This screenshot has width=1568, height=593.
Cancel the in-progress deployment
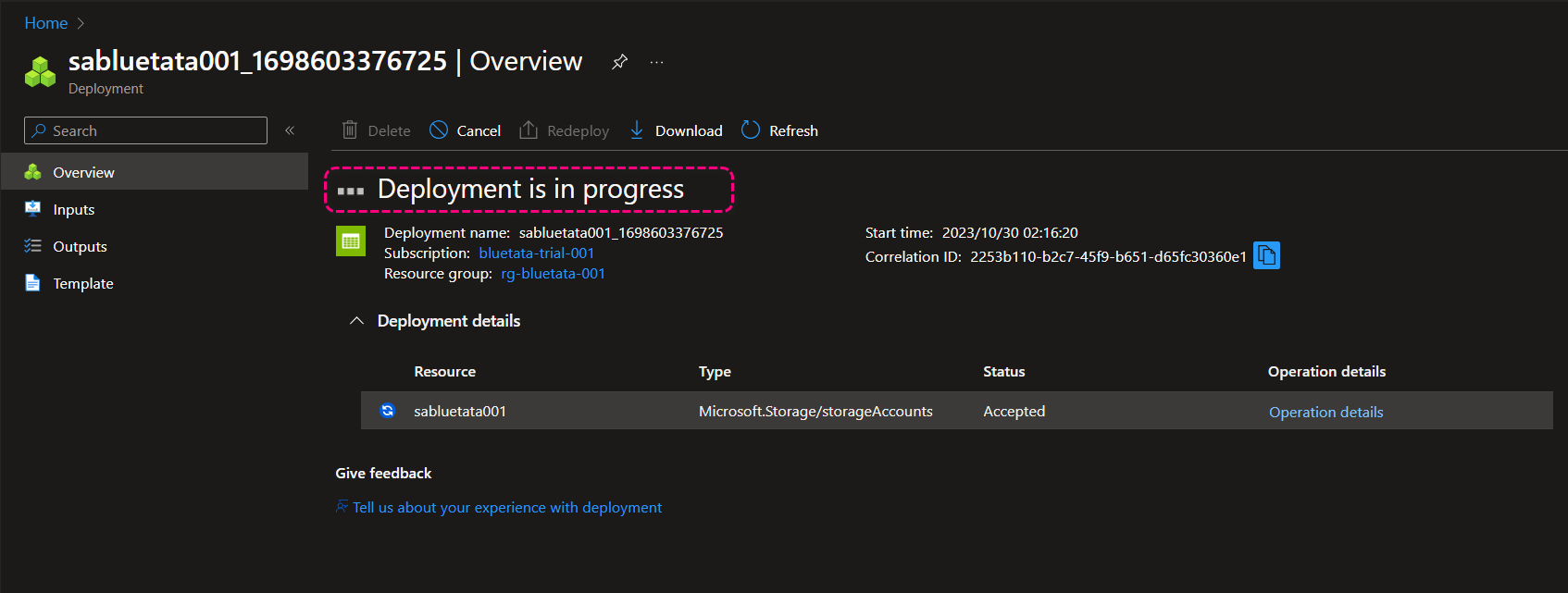(x=465, y=130)
